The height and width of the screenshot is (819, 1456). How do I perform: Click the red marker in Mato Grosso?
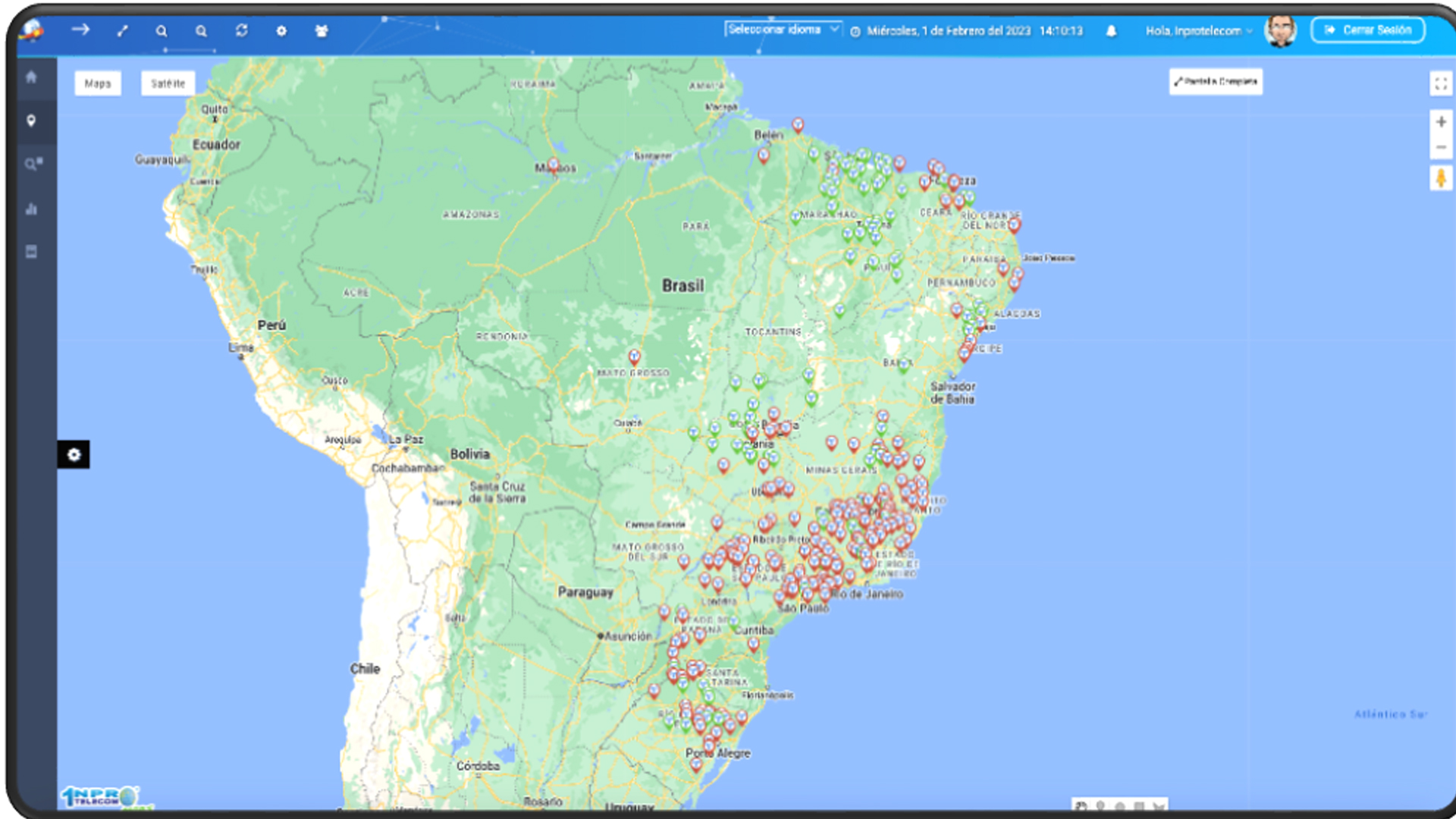634,356
